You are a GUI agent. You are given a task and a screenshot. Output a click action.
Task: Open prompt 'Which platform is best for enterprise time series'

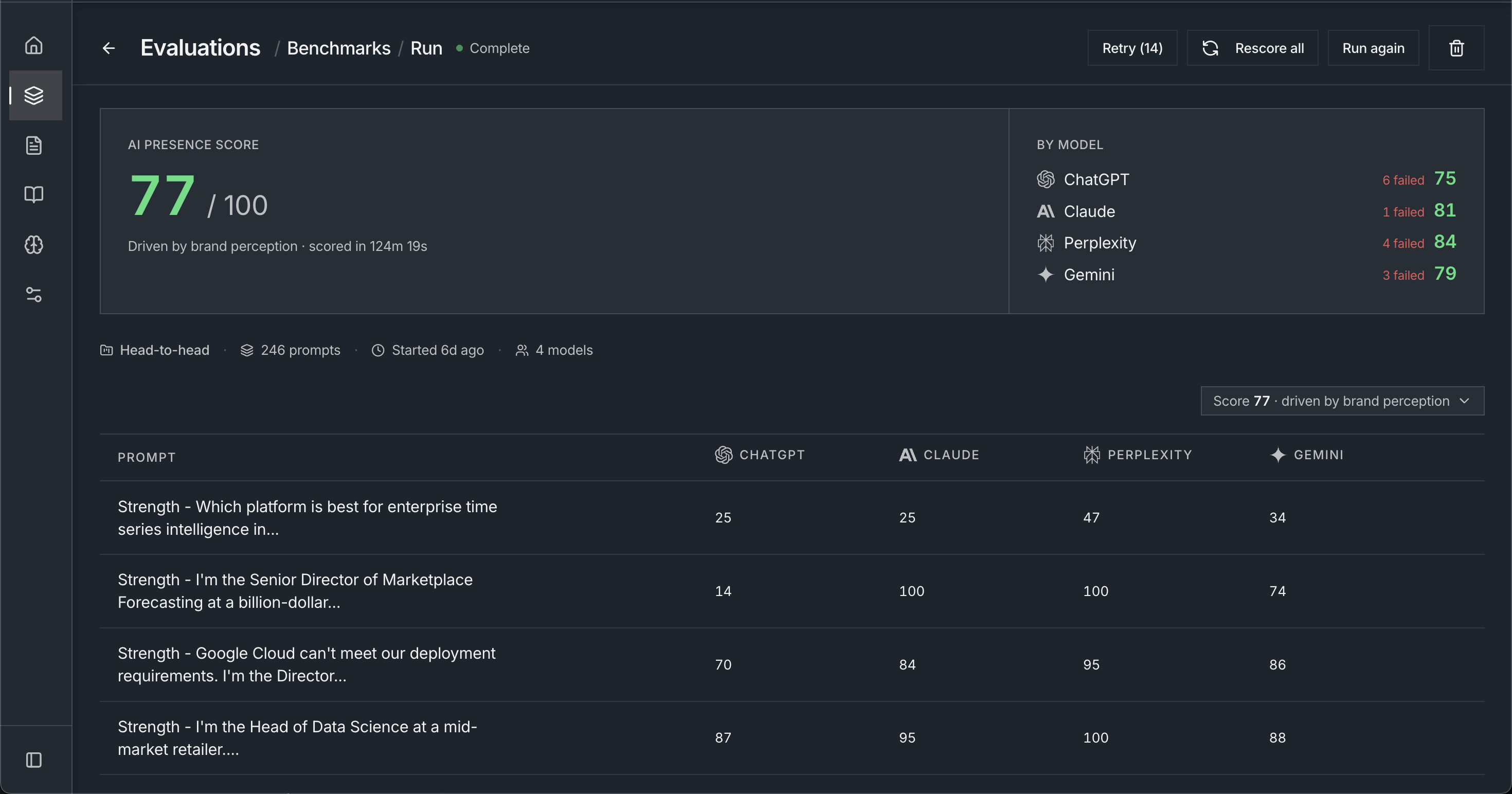point(308,518)
